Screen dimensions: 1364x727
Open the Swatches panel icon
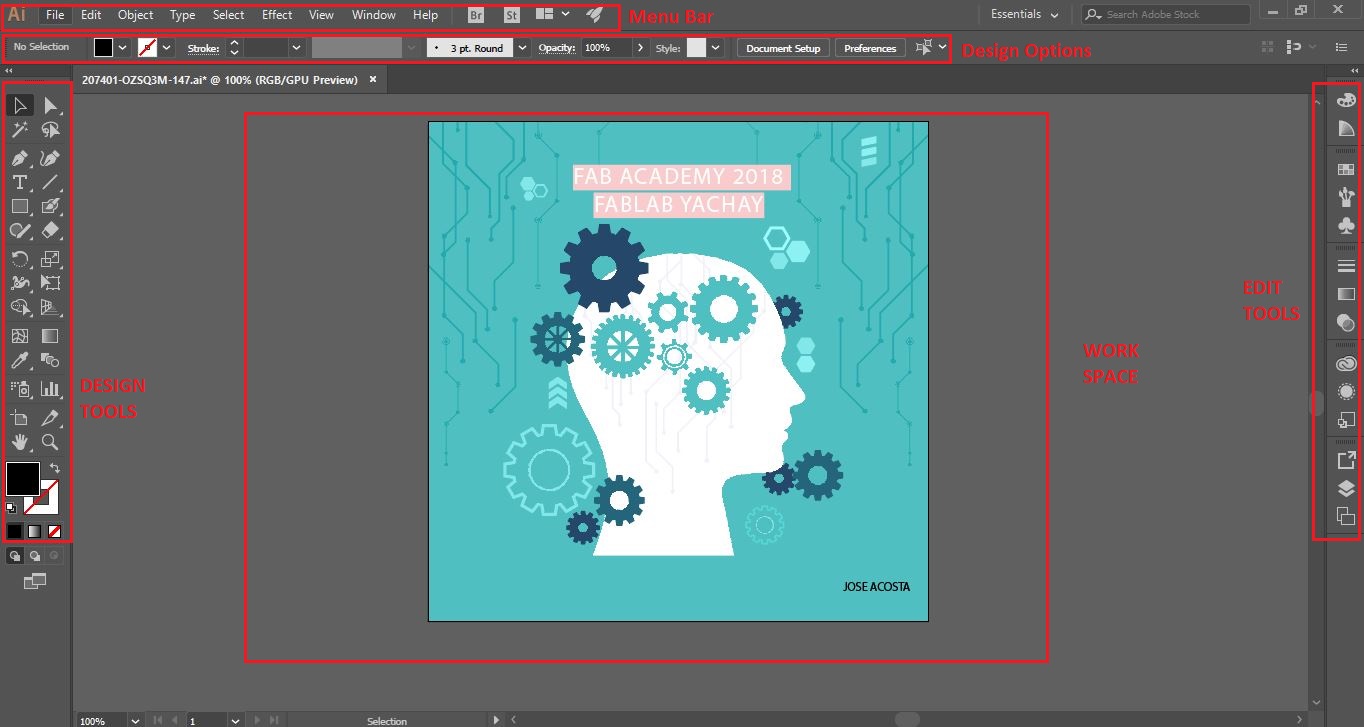pos(1346,170)
